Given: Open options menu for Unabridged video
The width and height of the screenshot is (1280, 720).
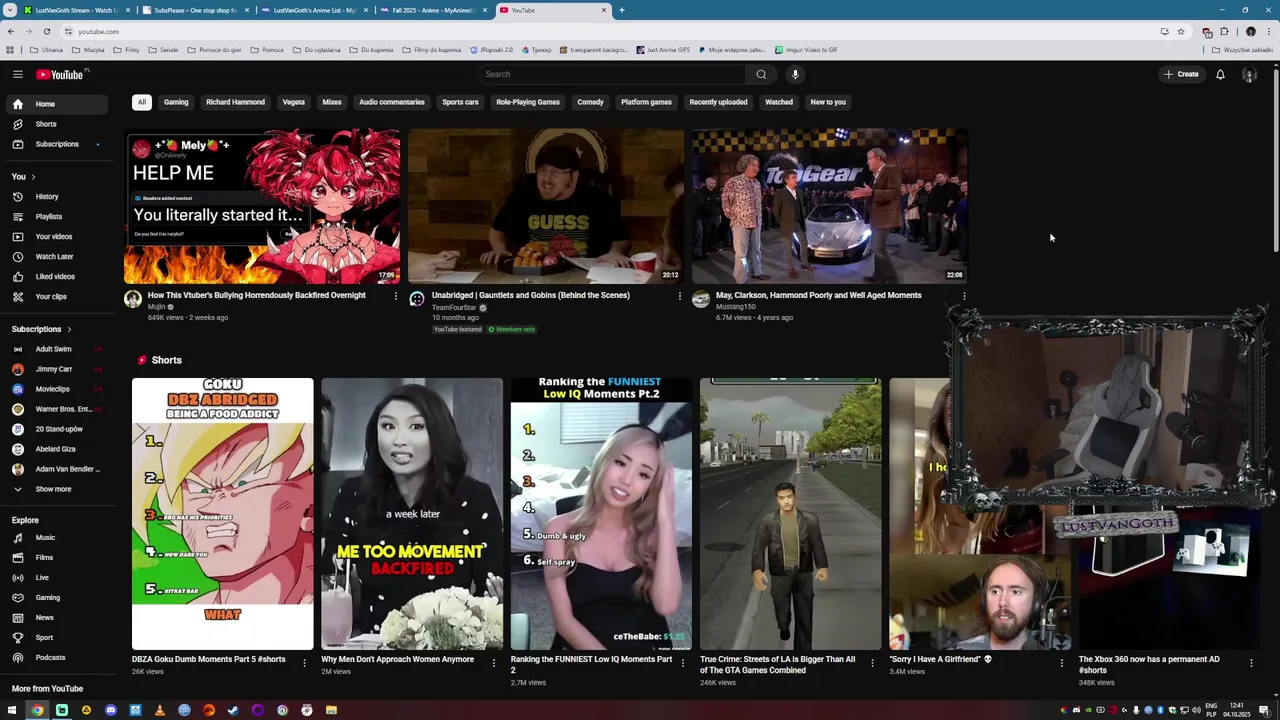Looking at the screenshot, I should tap(680, 296).
